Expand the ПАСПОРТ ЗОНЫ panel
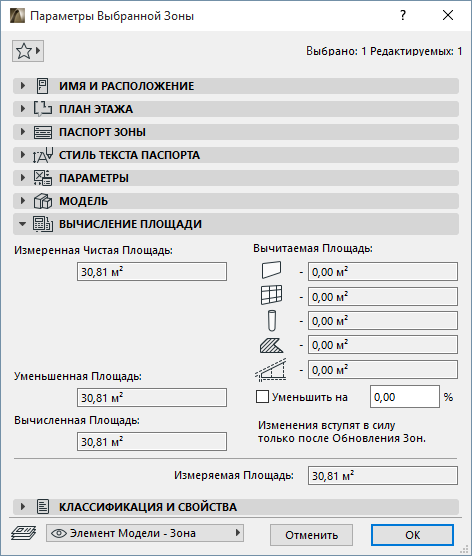 (x=23, y=132)
